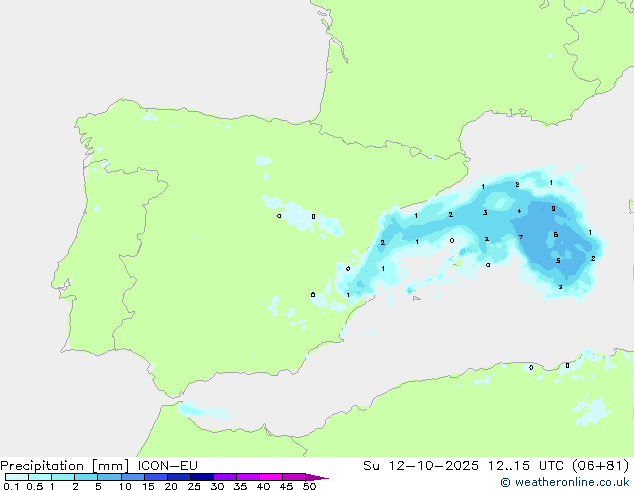Click the 45–50 mm legend color swatch
The image size is (634, 490).
tap(294, 477)
